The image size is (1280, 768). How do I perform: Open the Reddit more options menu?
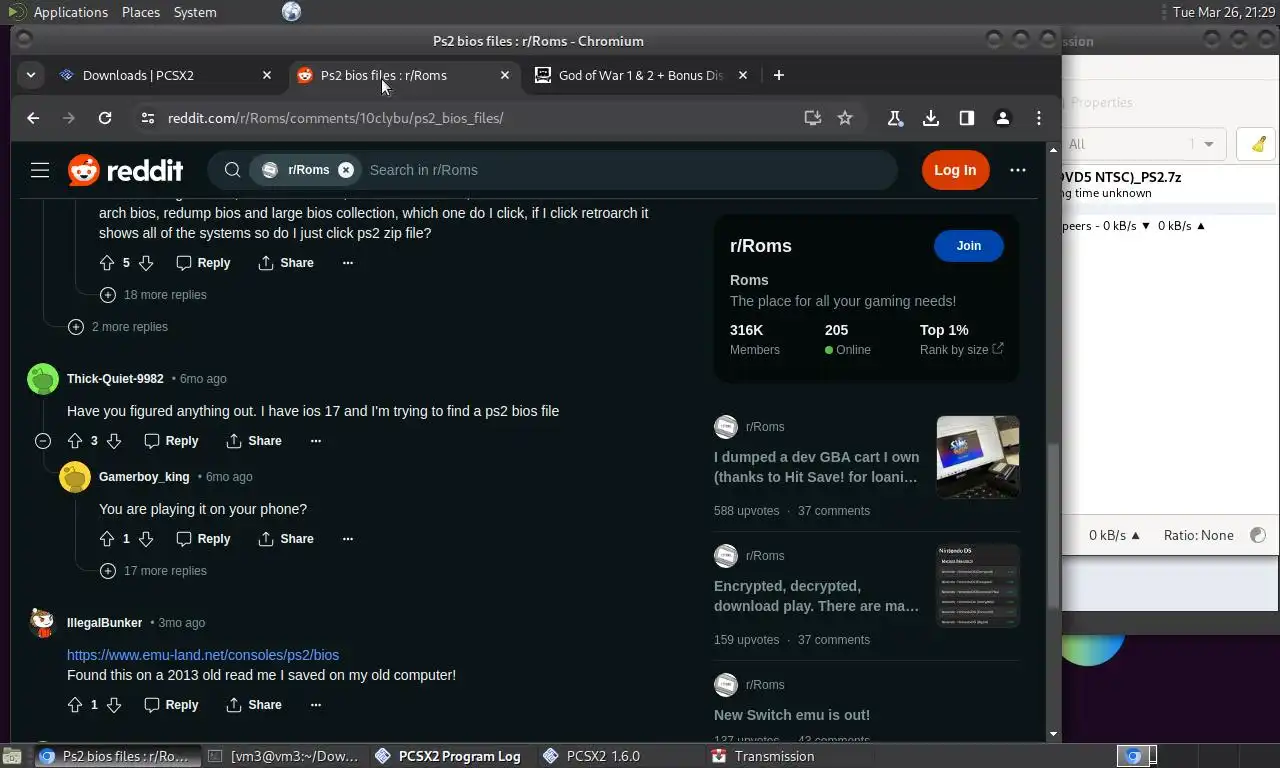[1018, 170]
